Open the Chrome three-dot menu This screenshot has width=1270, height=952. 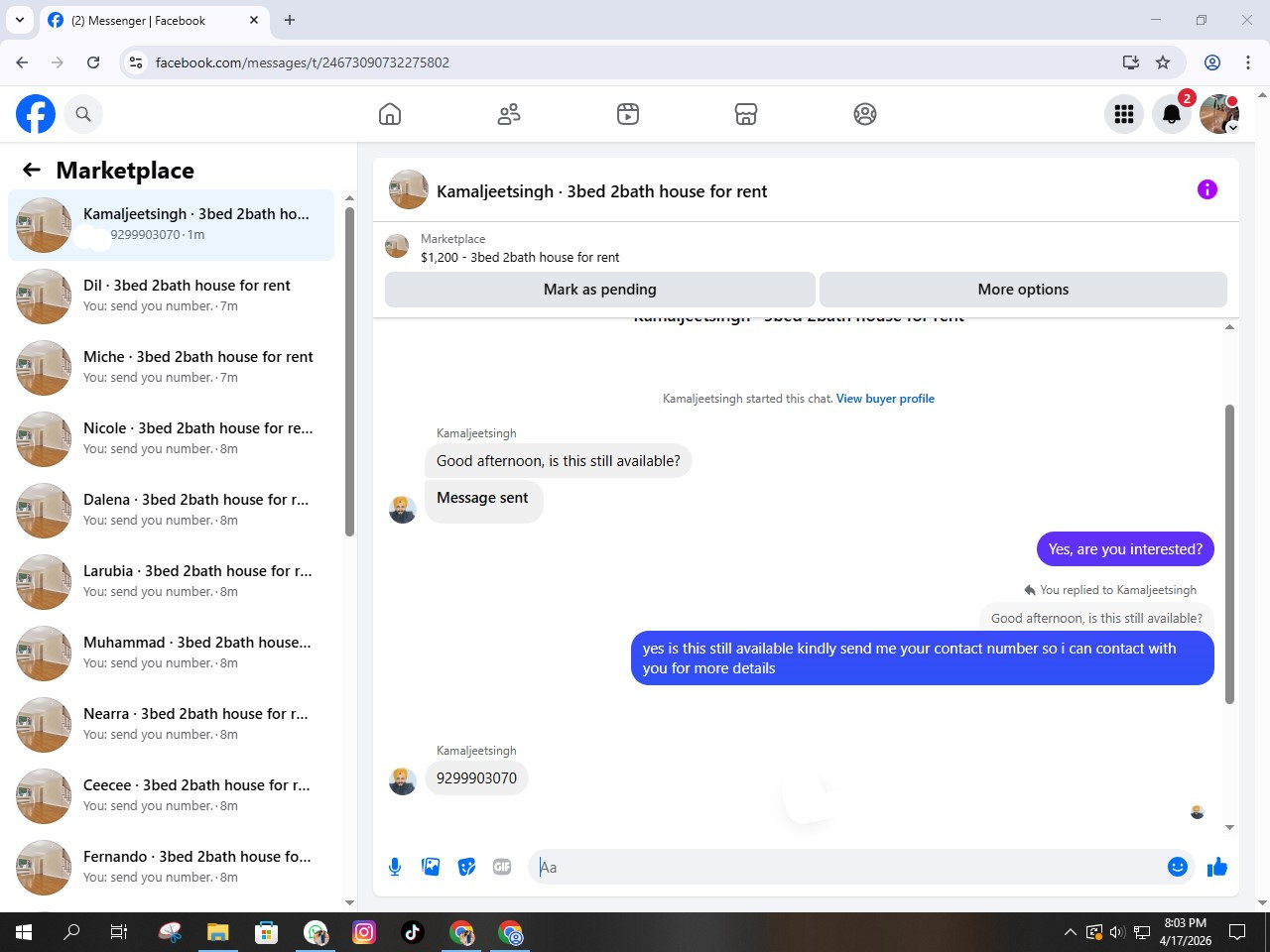coord(1248,62)
